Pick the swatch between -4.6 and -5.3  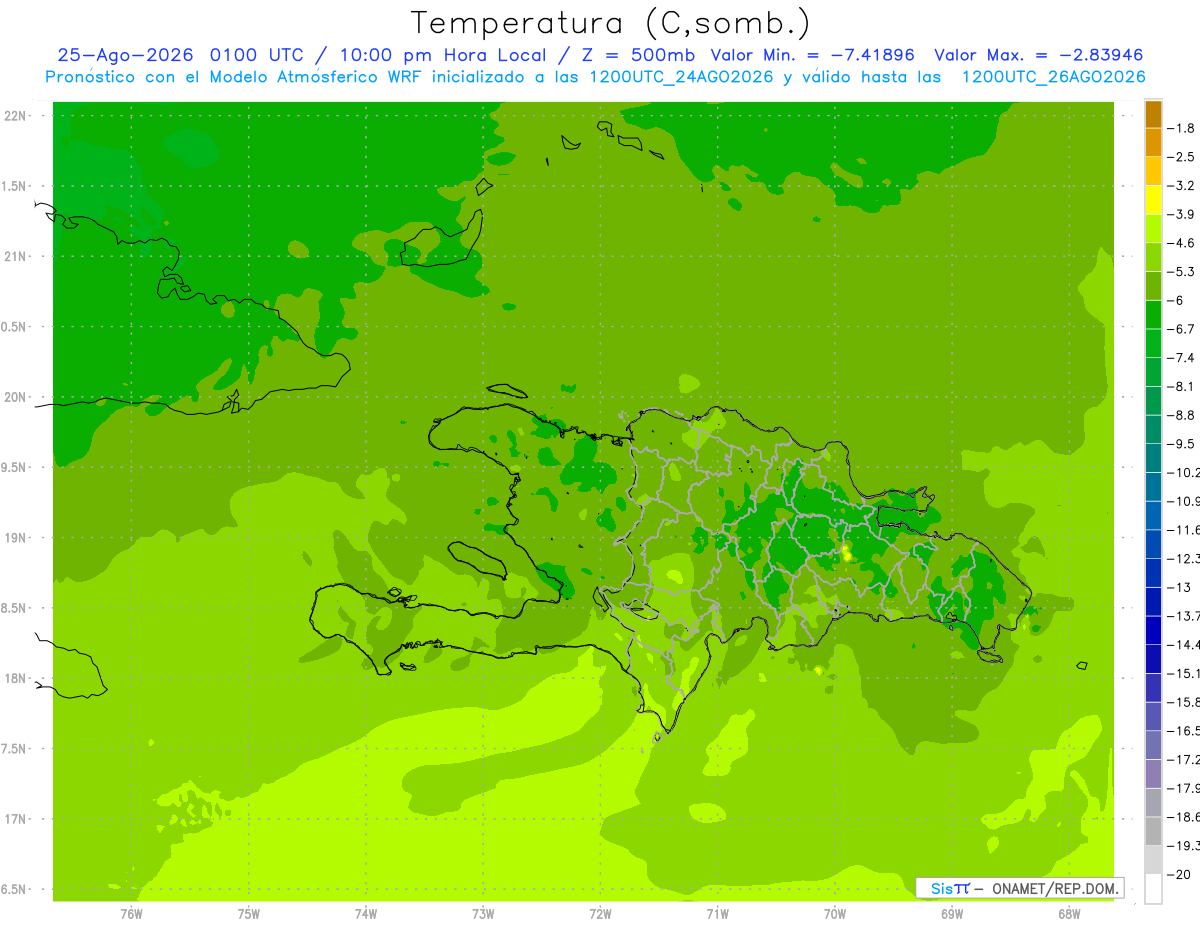pos(1153,257)
